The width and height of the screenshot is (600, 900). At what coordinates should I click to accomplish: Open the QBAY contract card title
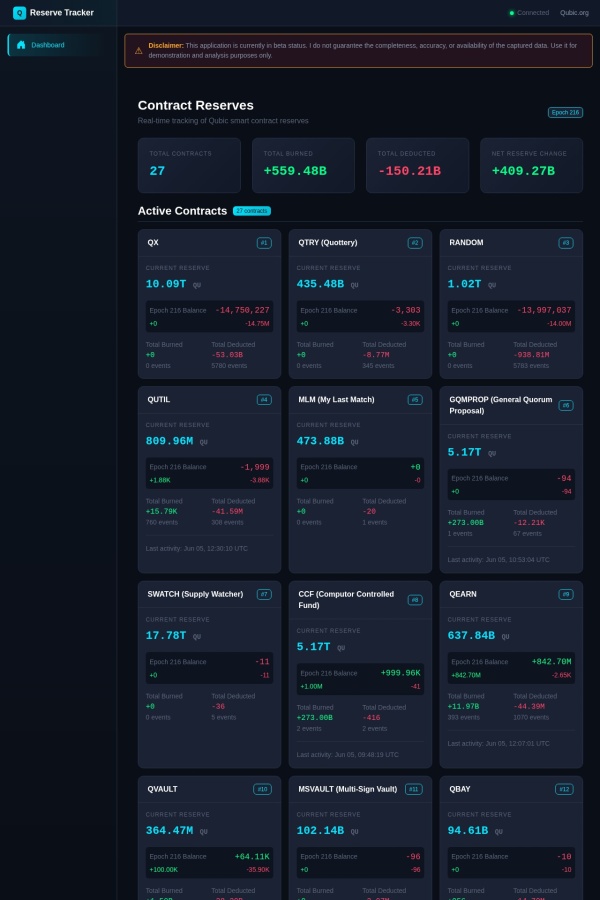[460, 789]
